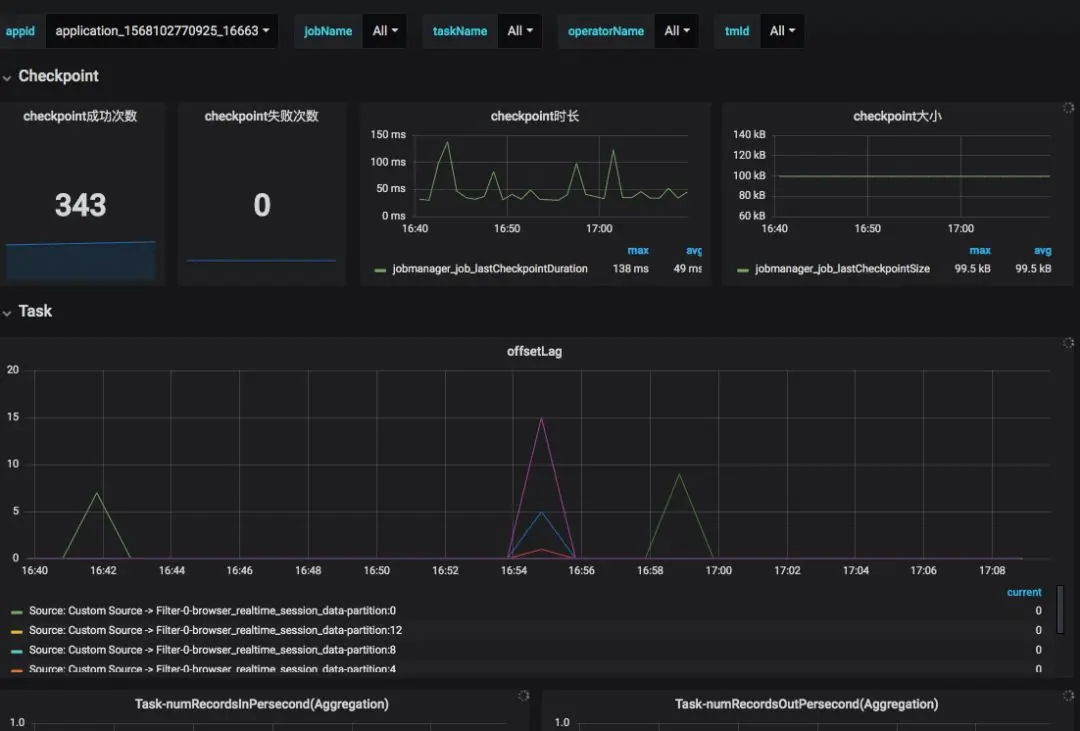Open the appid application dropdown
The image size is (1080, 731).
[162, 31]
